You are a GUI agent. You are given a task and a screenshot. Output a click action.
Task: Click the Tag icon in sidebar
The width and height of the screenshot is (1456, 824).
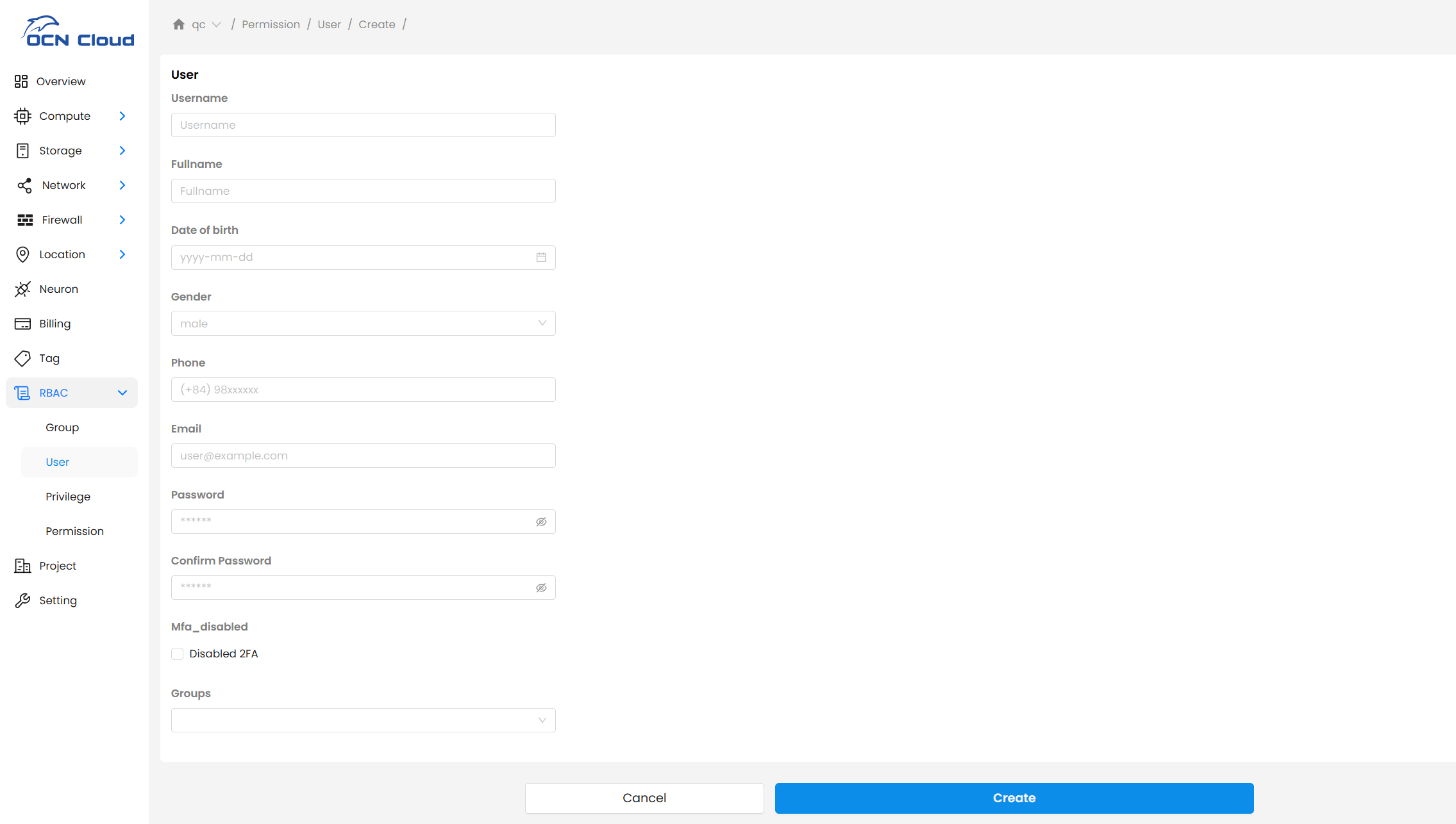(x=22, y=358)
